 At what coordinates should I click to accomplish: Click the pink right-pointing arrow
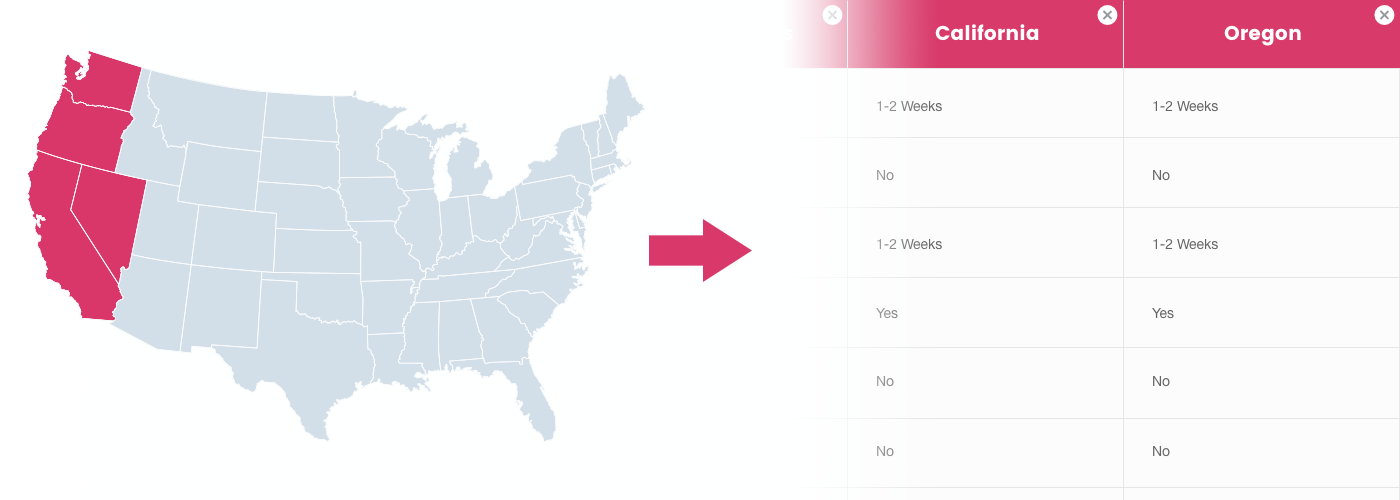pos(699,250)
